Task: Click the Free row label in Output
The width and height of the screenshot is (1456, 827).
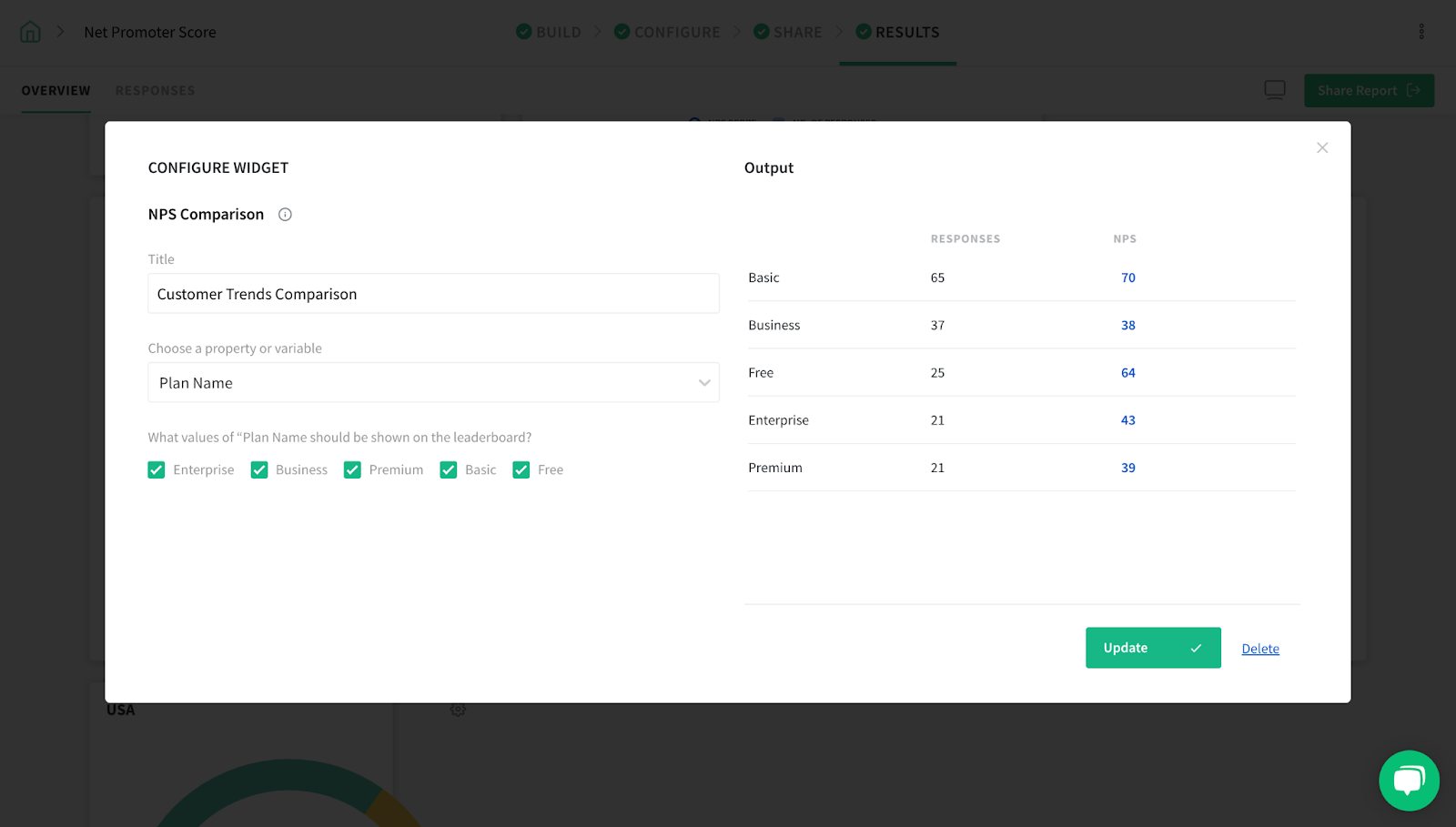Action: [x=761, y=373]
